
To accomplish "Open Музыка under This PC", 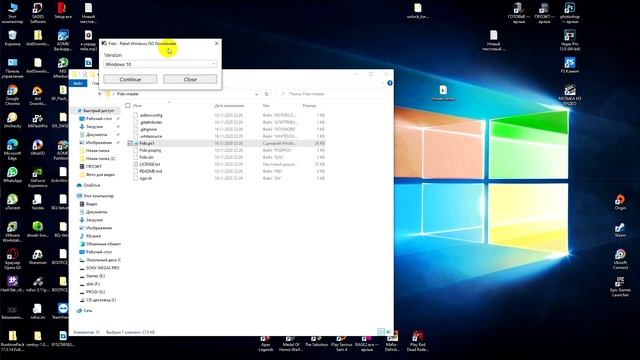I will coord(93,236).
